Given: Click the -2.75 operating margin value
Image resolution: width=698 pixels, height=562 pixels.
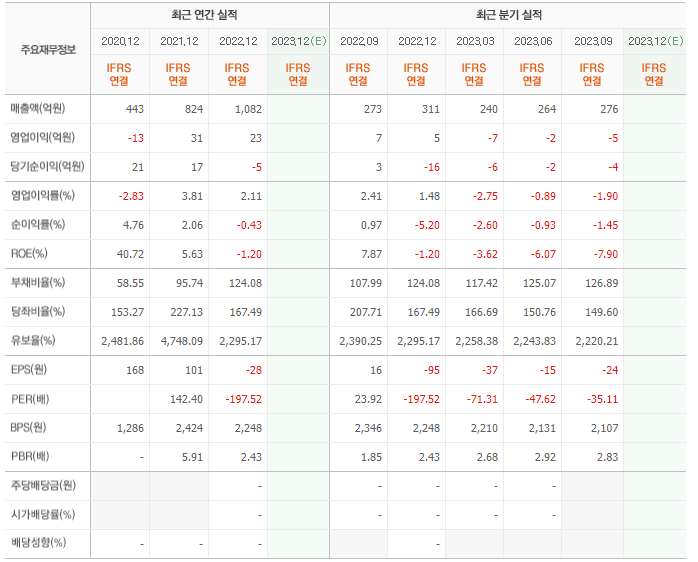Looking at the screenshot, I should coord(485,196).
